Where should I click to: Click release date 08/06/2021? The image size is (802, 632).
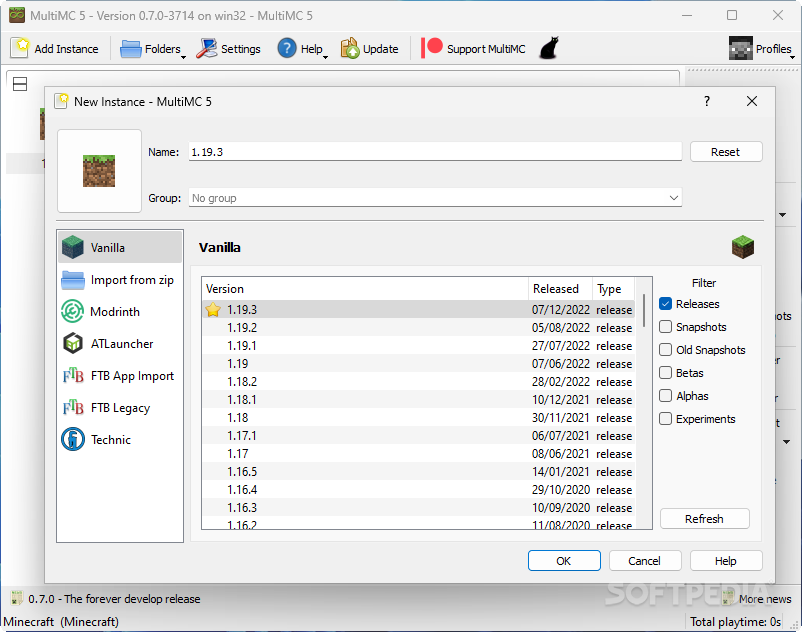pos(561,454)
